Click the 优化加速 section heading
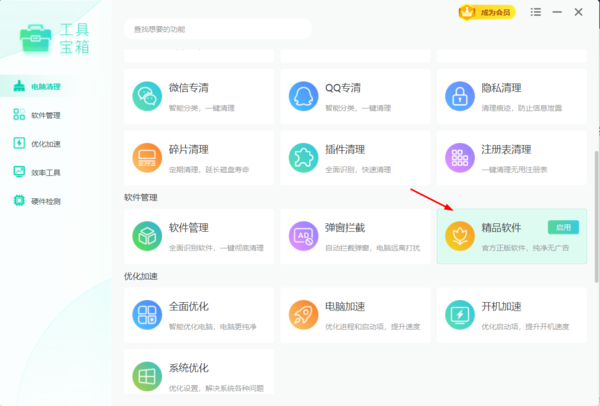This screenshot has width=600, height=406. coord(141,277)
